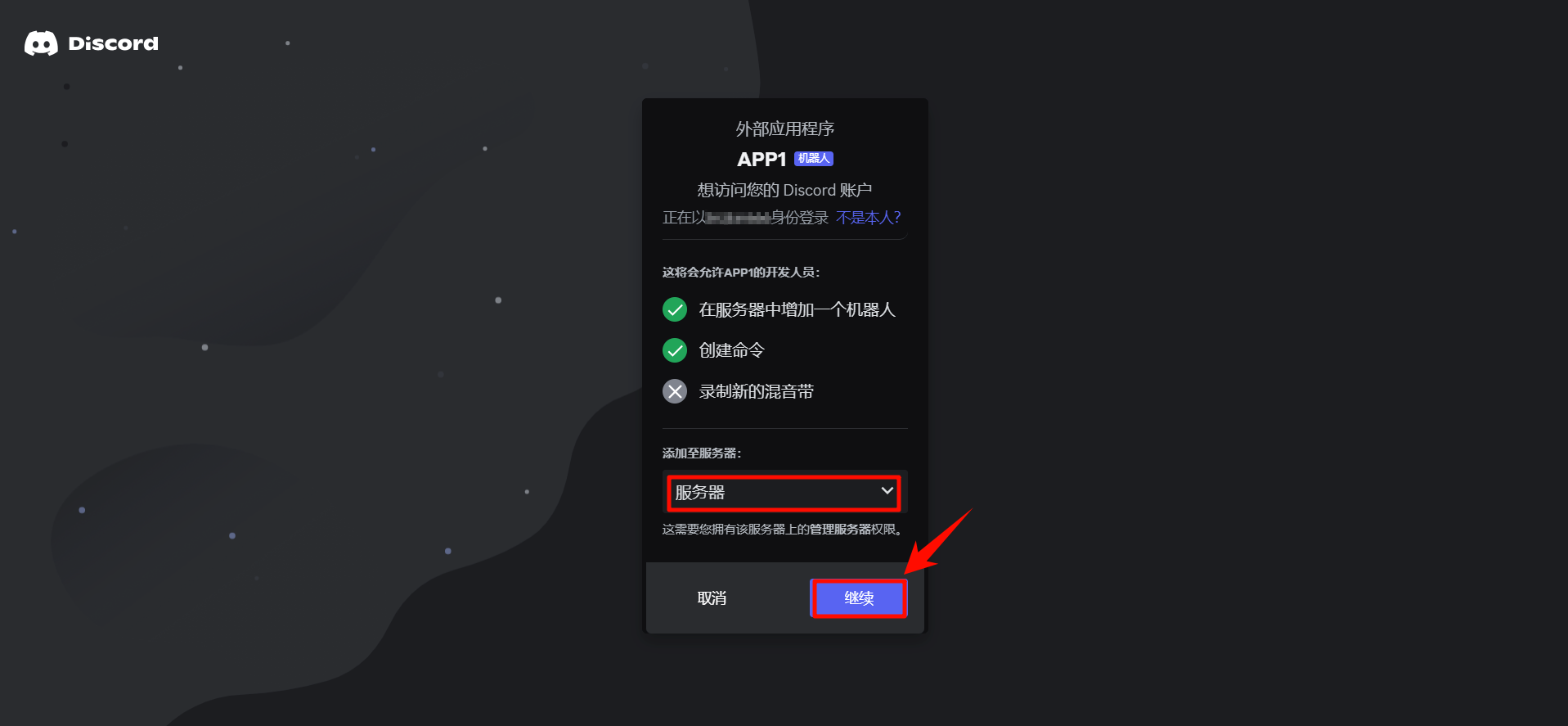Click the APP1 application name

pos(762,160)
